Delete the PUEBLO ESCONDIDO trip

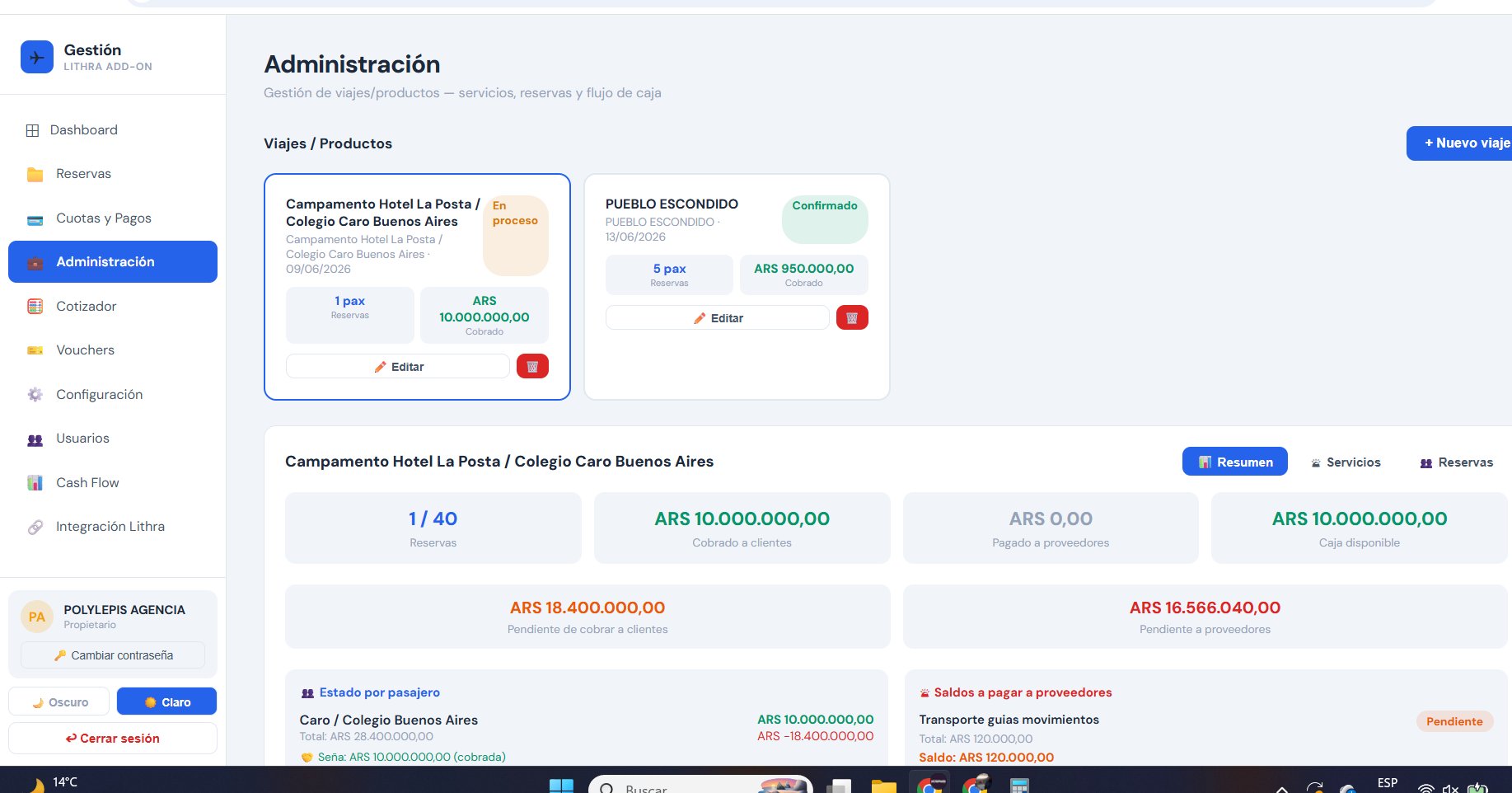coord(852,317)
